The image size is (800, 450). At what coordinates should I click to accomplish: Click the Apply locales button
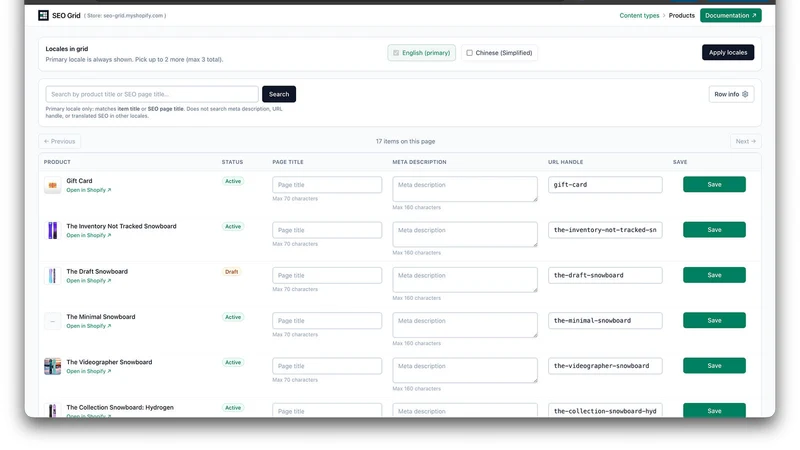pyautogui.click(x=728, y=52)
